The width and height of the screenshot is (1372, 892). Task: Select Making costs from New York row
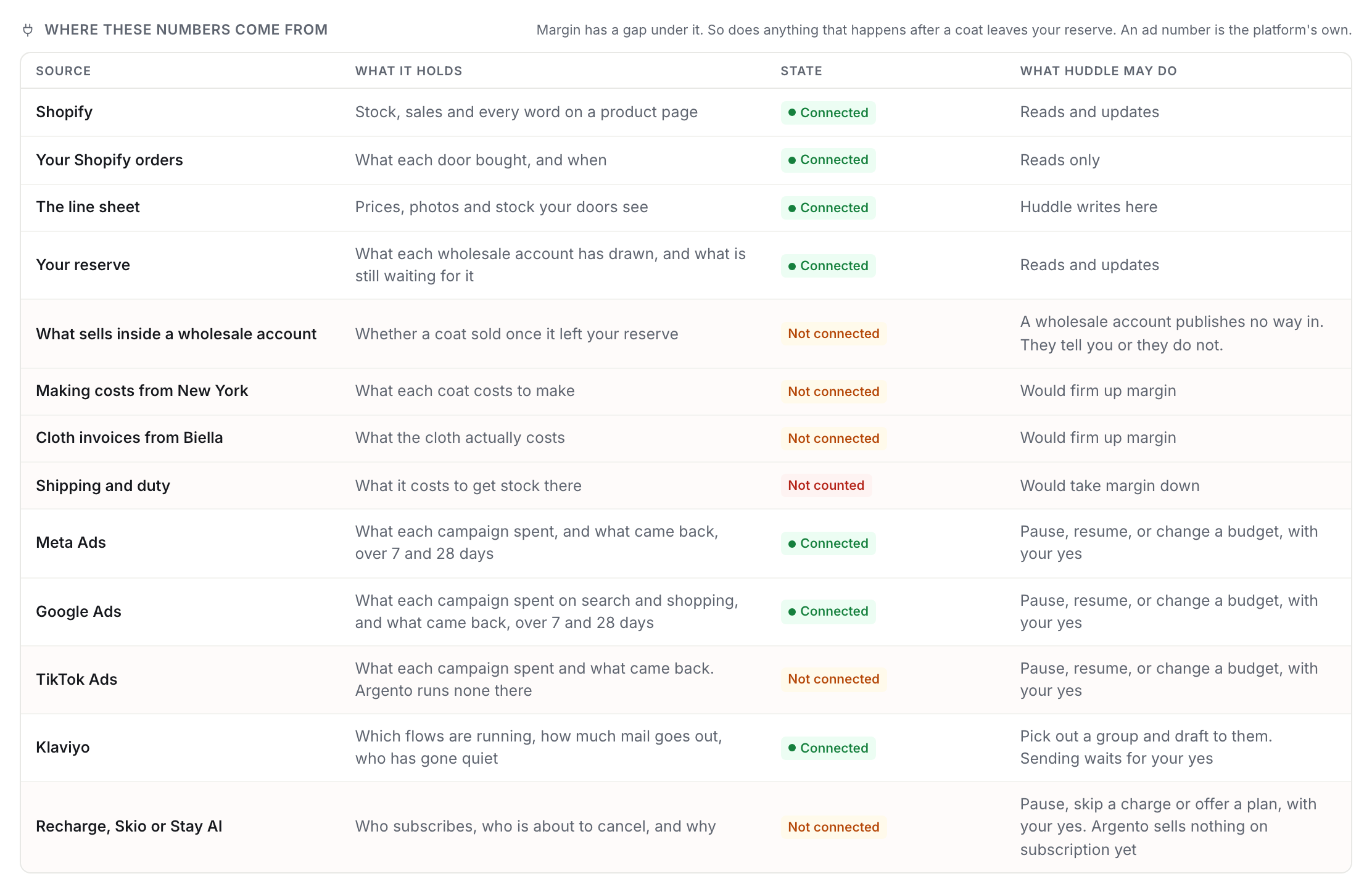(x=686, y=392)
